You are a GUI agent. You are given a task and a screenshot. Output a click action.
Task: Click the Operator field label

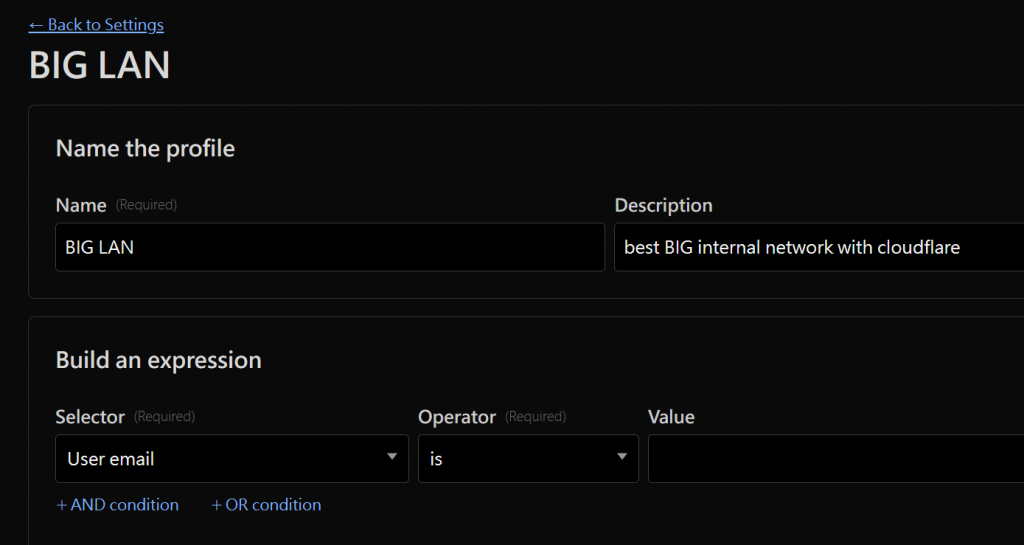coord(456,417)
